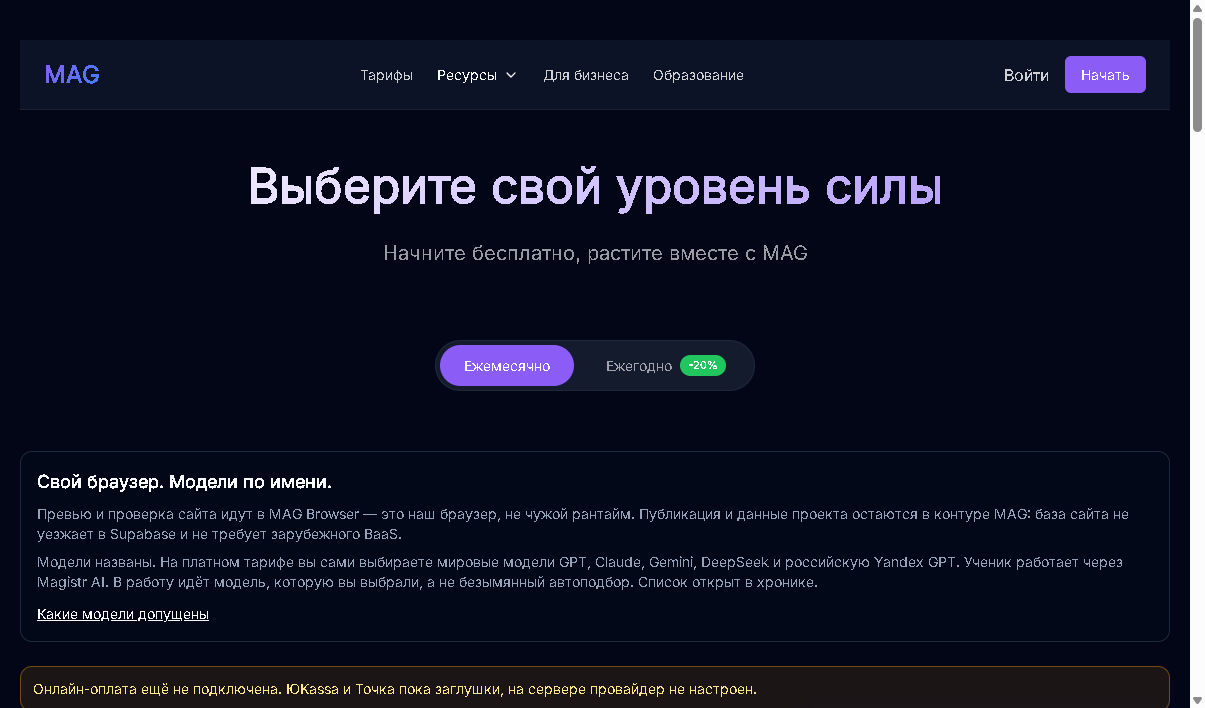Open the Образование menu item
The image size is (1205, 708).
pos(698,75)
